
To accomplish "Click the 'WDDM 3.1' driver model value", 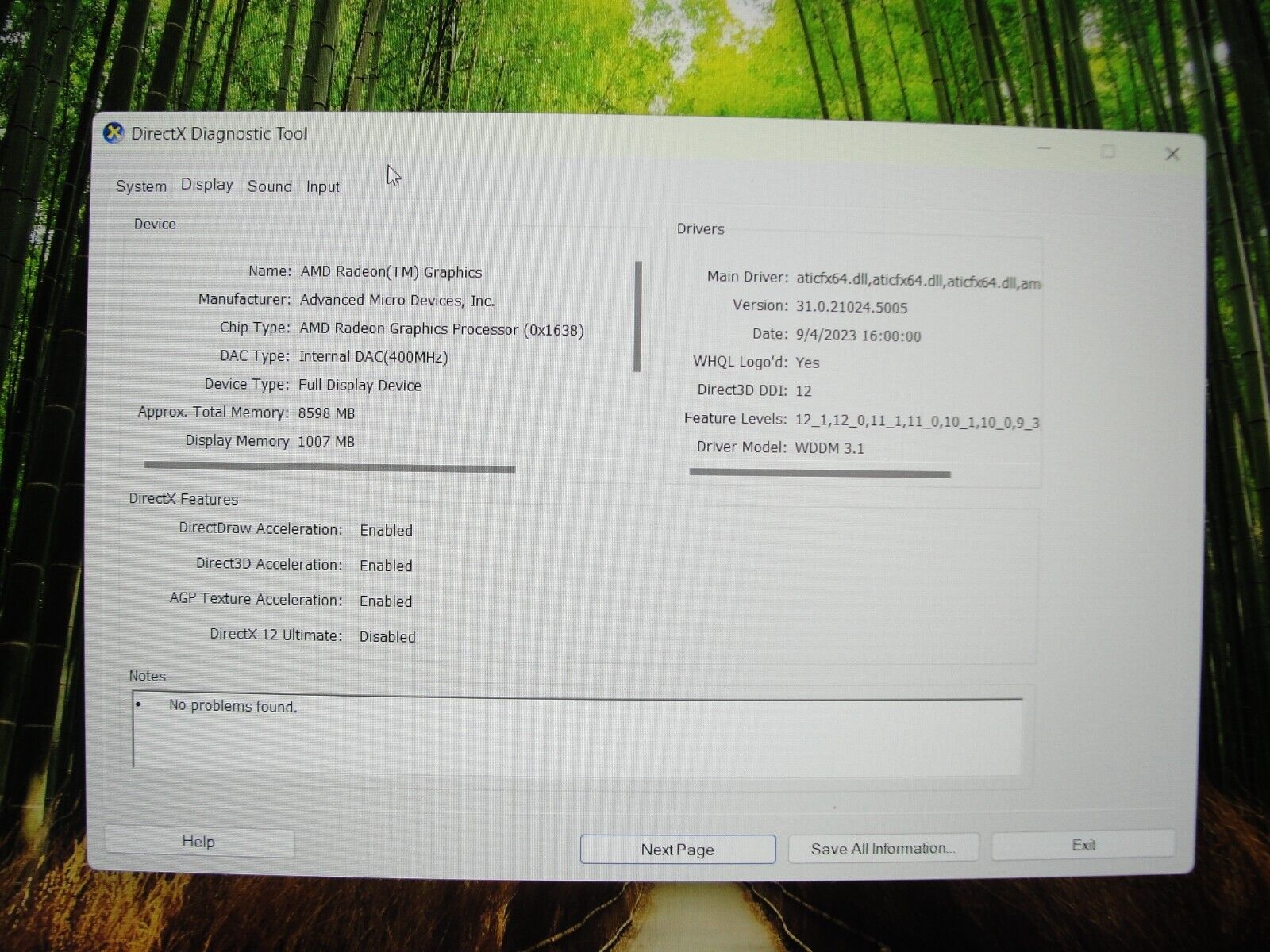I will (829, 448).
